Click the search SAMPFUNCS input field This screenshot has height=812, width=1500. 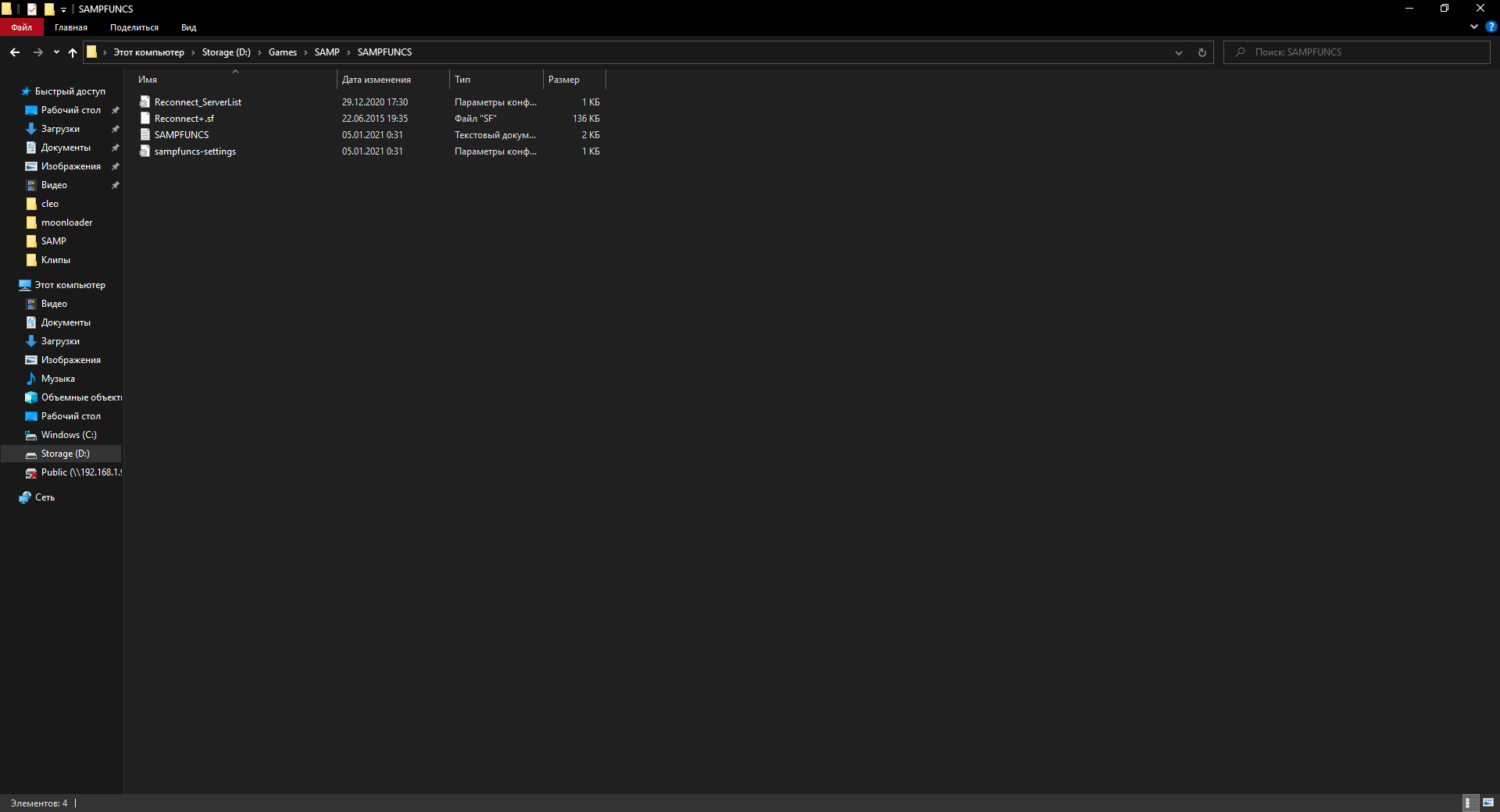[1357, 52]
